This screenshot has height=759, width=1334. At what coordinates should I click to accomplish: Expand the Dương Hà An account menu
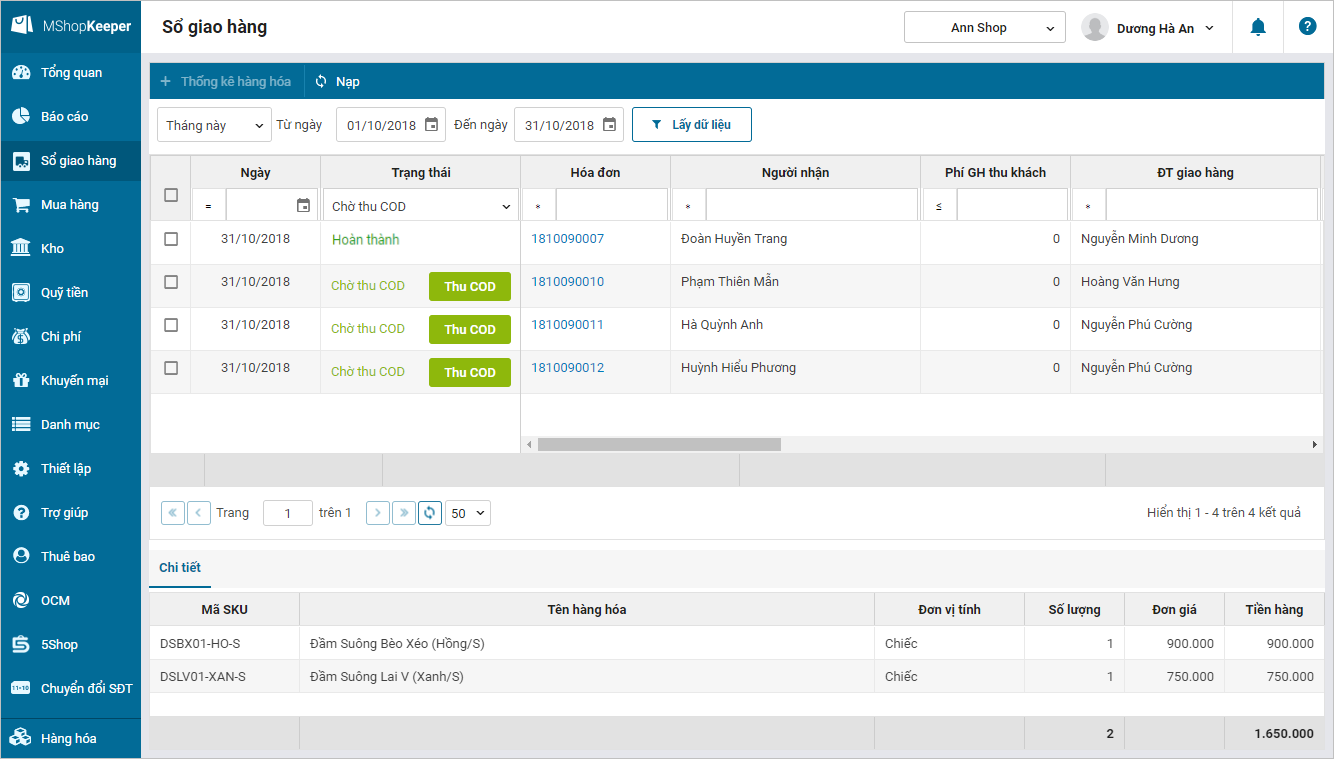[1149, 28]
